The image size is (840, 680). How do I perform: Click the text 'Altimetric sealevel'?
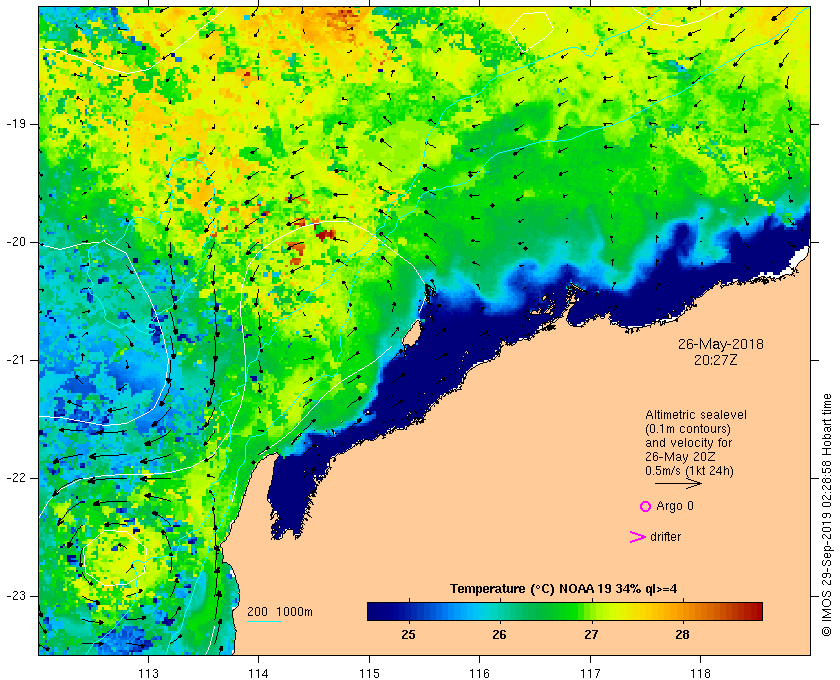[x=696, y=415]
